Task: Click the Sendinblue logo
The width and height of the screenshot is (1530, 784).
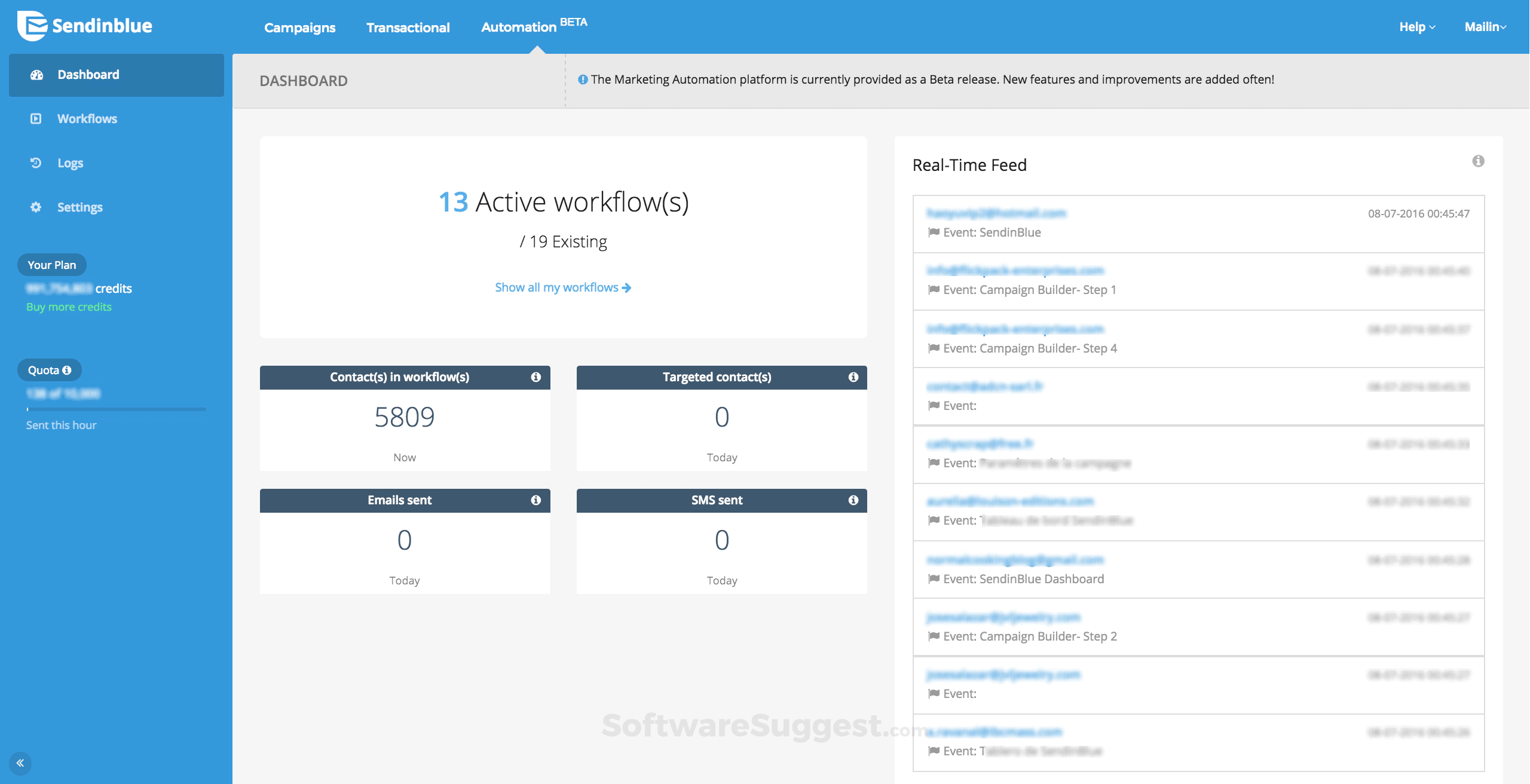Action: pyautogui.click(x=84, y=26)
